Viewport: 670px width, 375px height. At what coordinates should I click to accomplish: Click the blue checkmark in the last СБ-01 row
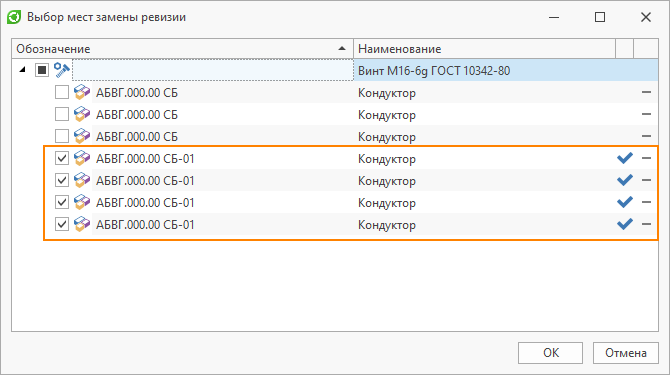pyautogui.click(x=625, y=224)
